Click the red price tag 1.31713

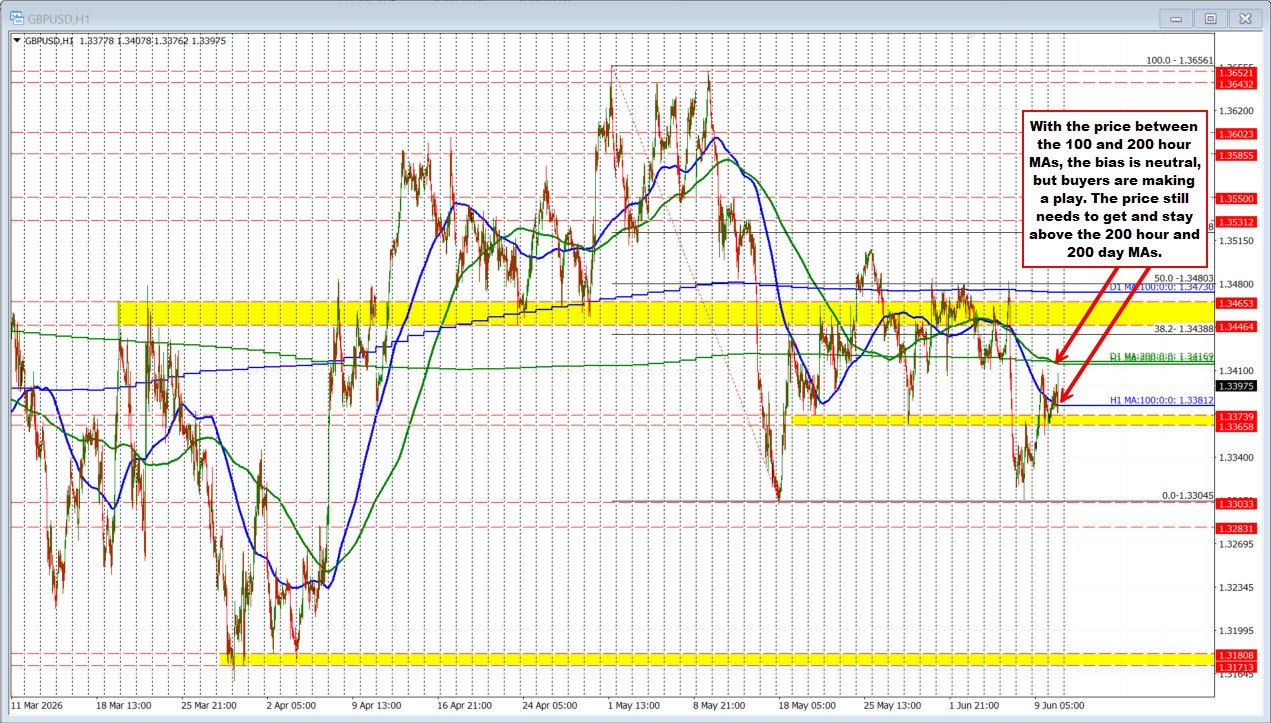pyautogui.click(x=1235, y=666)
